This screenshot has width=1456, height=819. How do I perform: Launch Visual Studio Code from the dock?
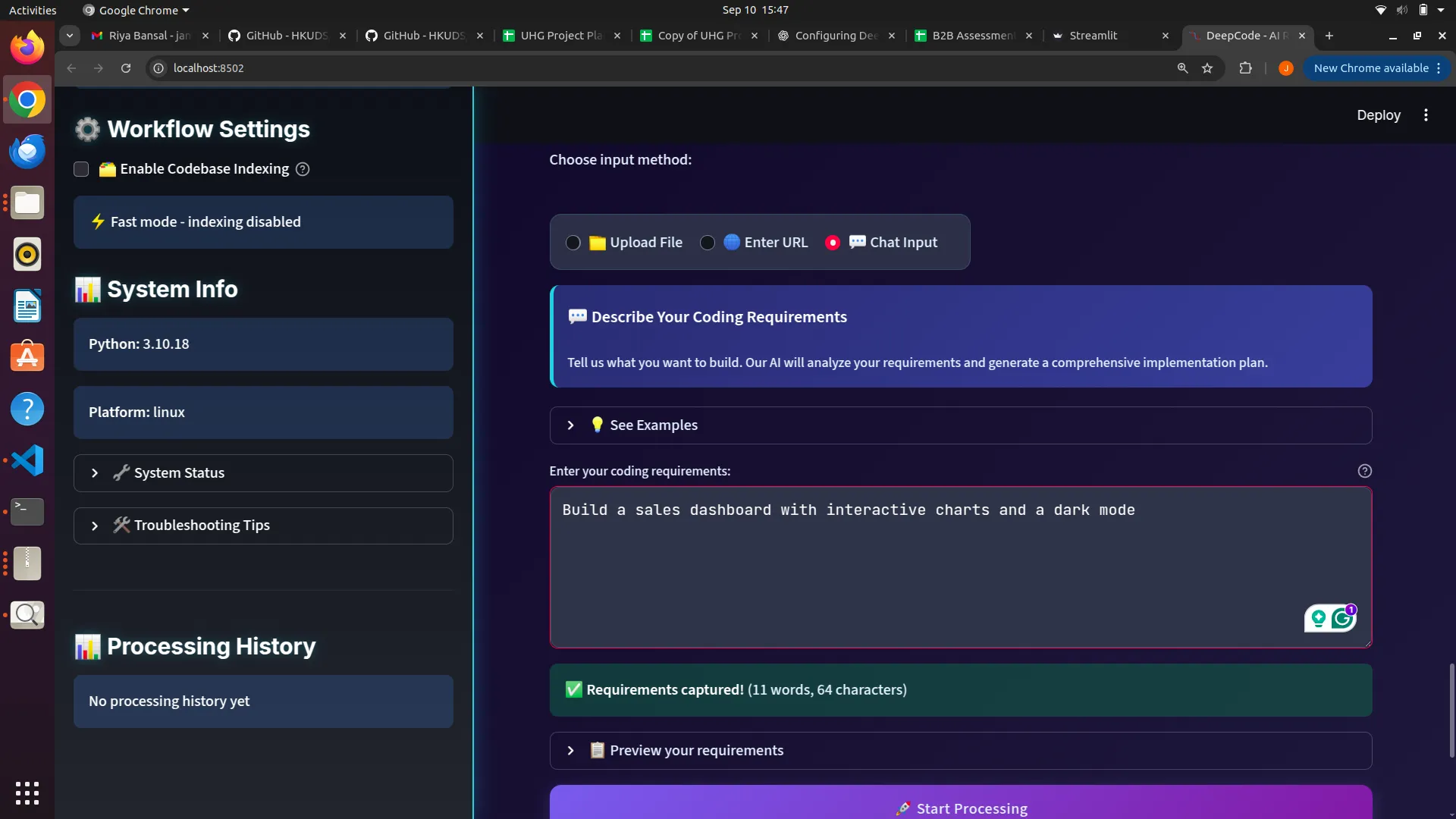[x=27, y=460]
